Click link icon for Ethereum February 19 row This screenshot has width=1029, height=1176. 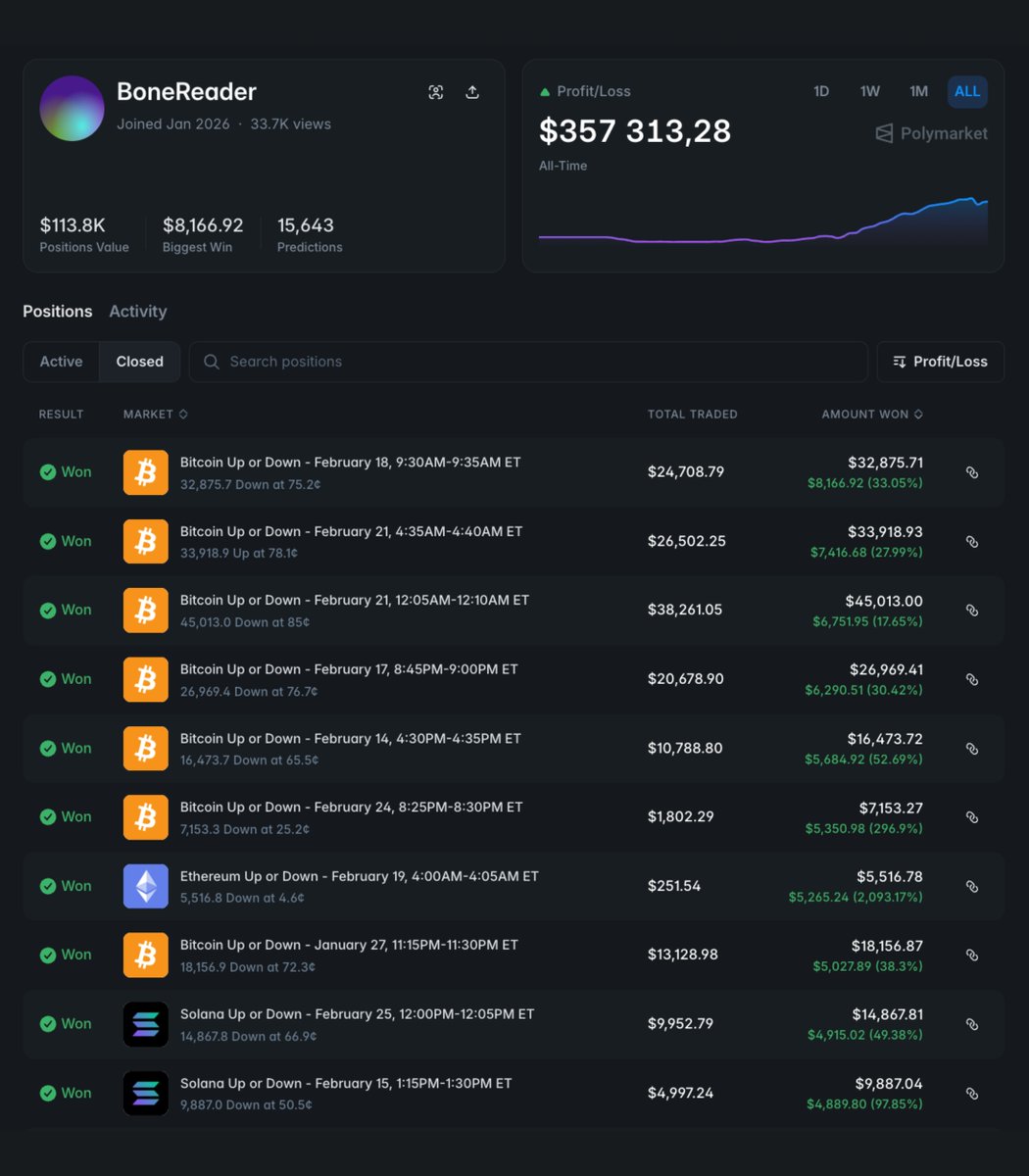[972, 887]
